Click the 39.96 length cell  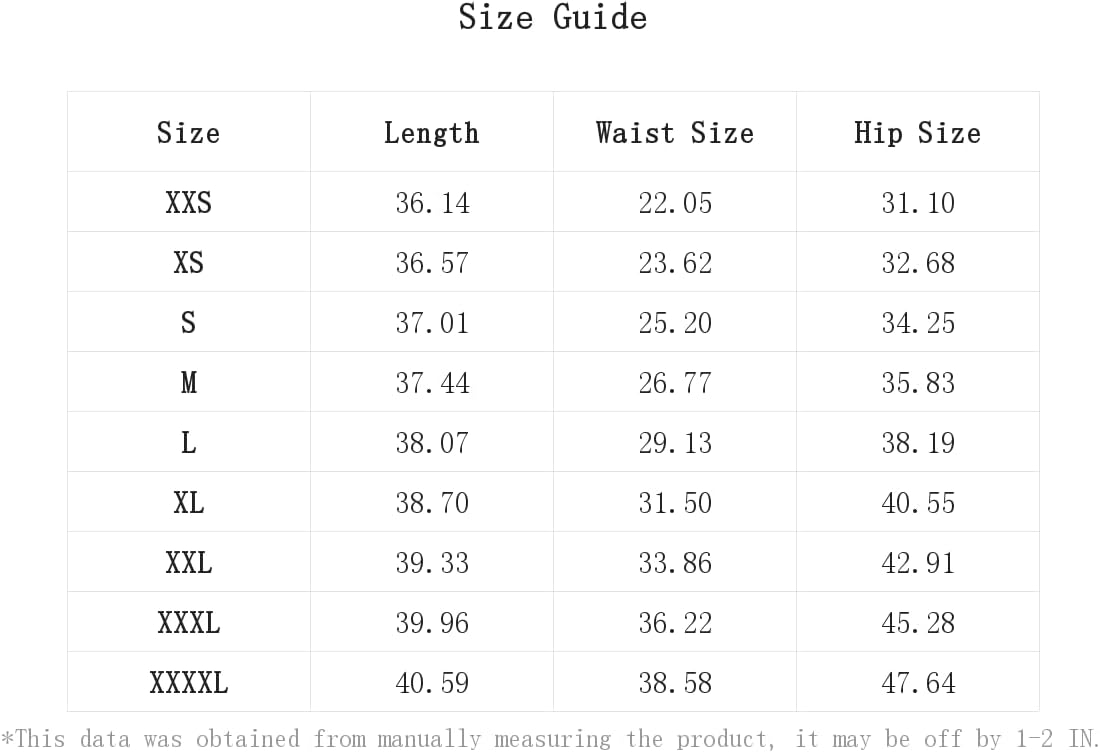click(x=432, y=623)
